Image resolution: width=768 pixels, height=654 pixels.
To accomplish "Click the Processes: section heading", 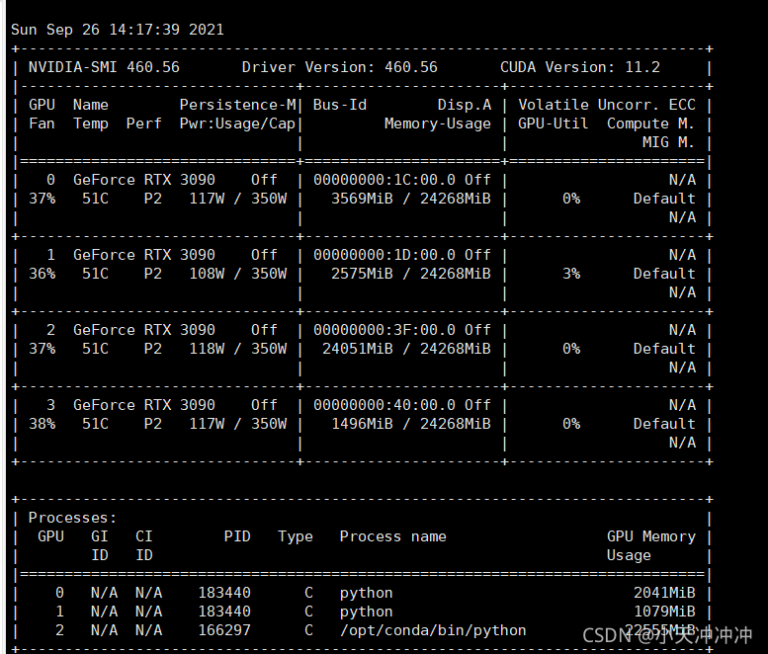I will pyautogui.click(x=72, y=518).
